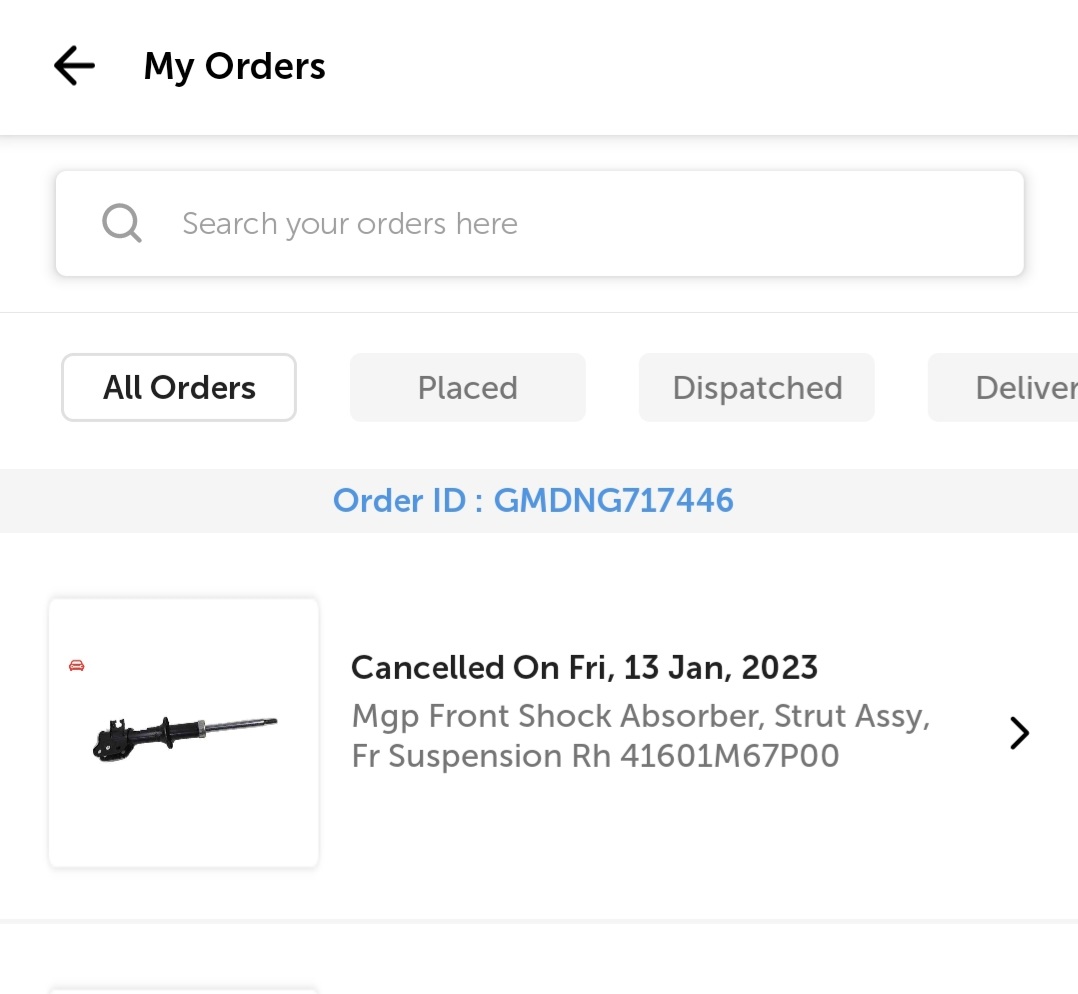
Task: Tap the '13 Jan, 2023' cancellation date
Action: point(720,667)
